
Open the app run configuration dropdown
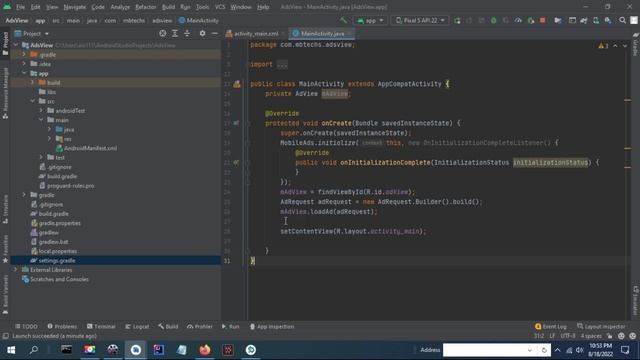[370, 20]
